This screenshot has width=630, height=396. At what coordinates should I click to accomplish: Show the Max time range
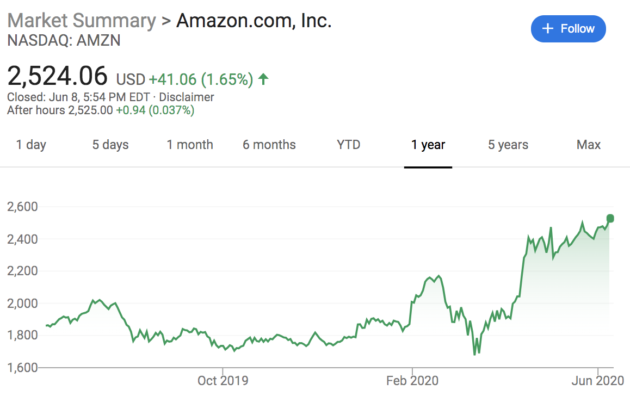click(589, 145)
